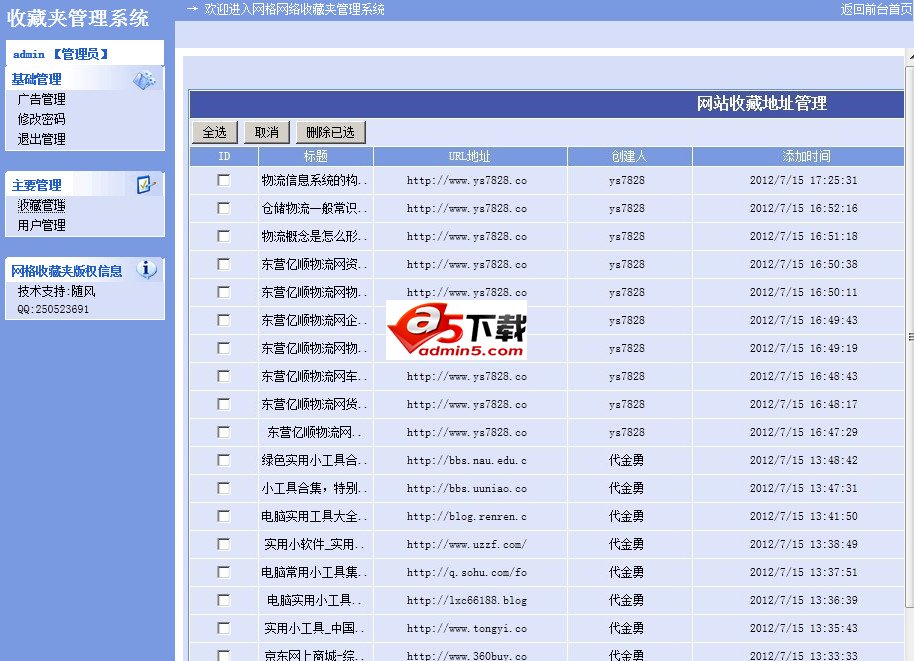The width and height of the screenshot is (914, 661).
Task: Click the clipboard icon beside 主要管理 header
Action: click(144, 184)
